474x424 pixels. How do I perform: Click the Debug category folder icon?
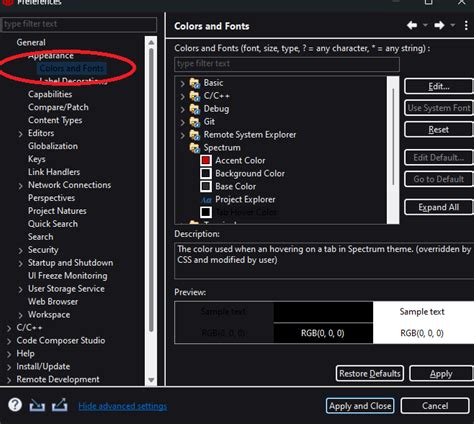[x=195, y=109]
